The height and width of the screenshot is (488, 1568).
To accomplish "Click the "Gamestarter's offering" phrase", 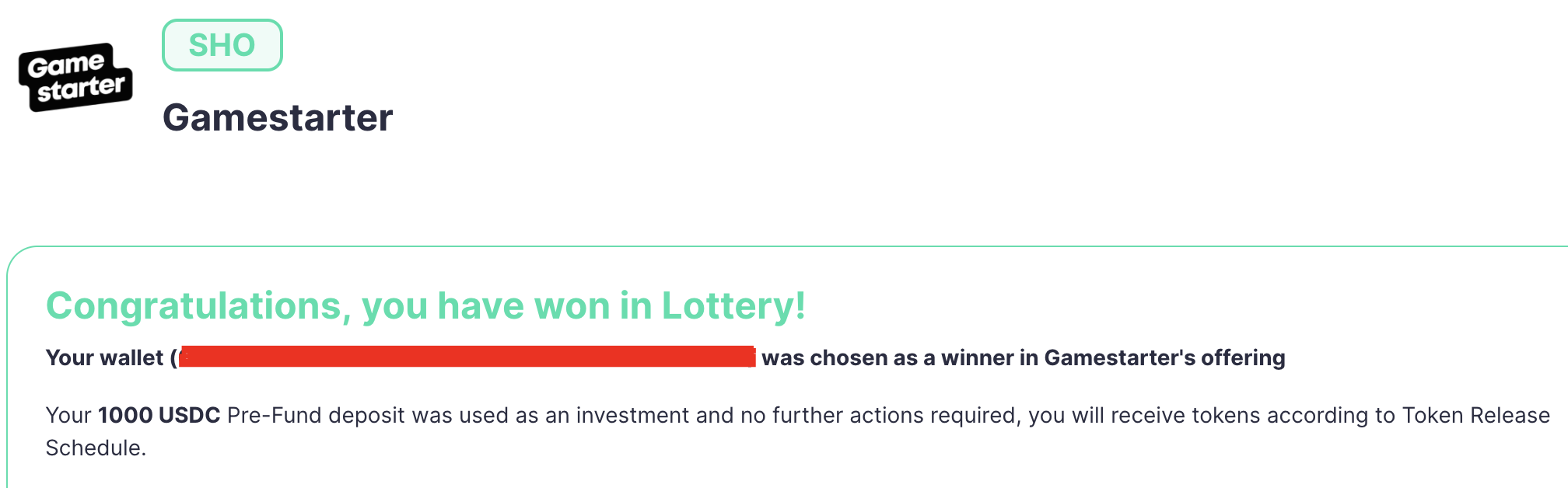I will coord(1164,357).
